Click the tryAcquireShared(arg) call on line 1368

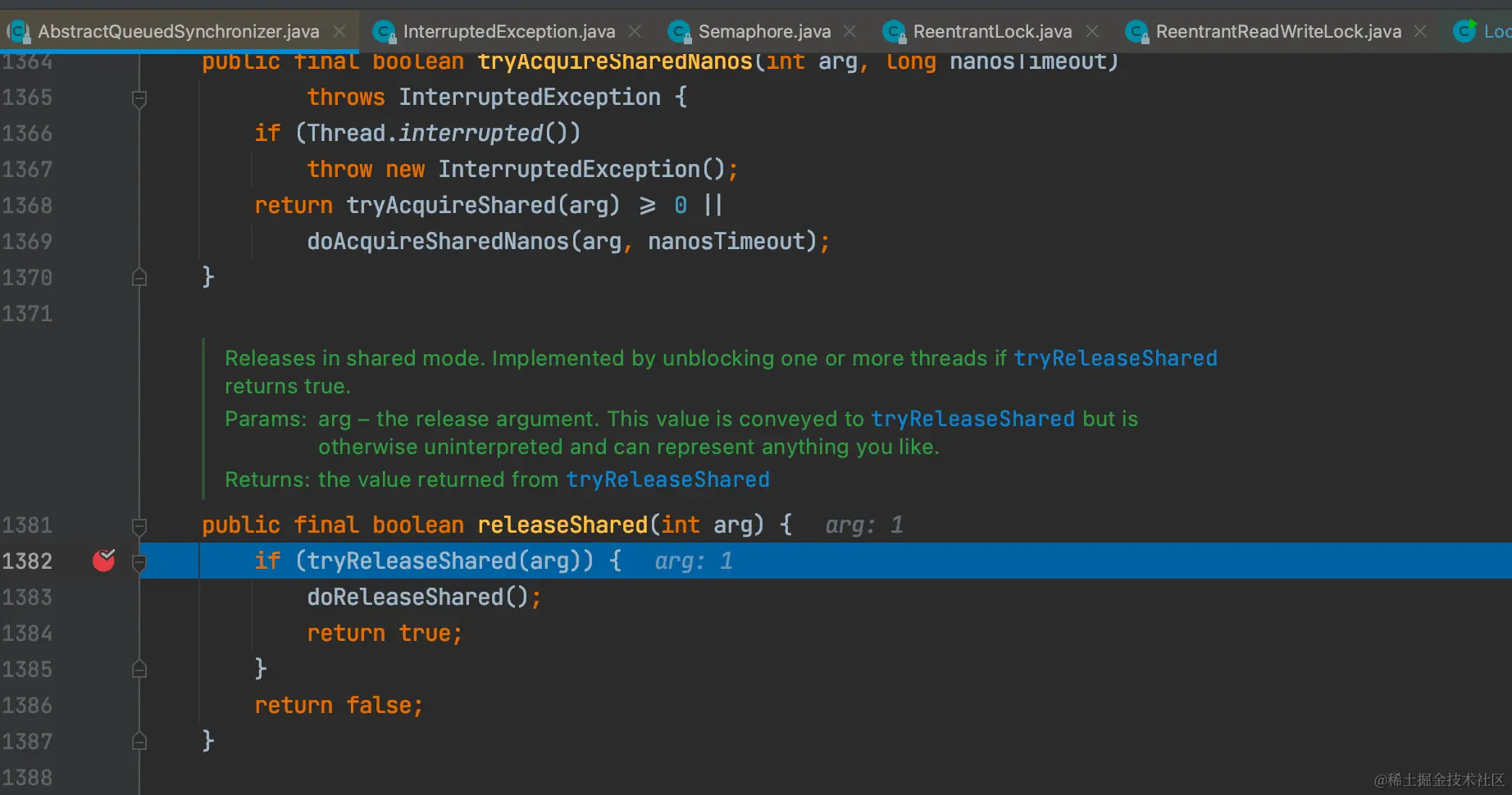(x=483, y=205)
